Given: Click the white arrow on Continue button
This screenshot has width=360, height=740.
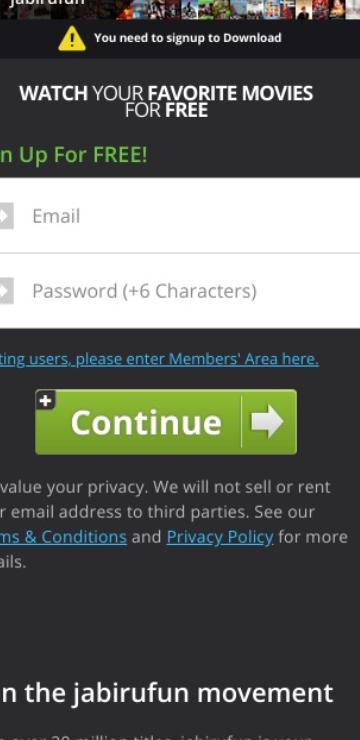Looking at the screenshot, I should tap(267, 421).
